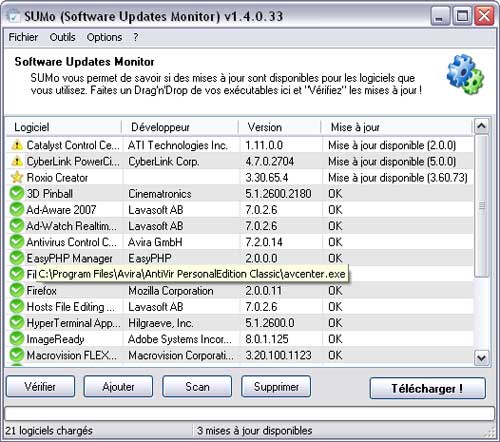Click the ATI Technologies Inc. developer cell
Viewport: 500px width, 442px height.
tap(178, 145)
